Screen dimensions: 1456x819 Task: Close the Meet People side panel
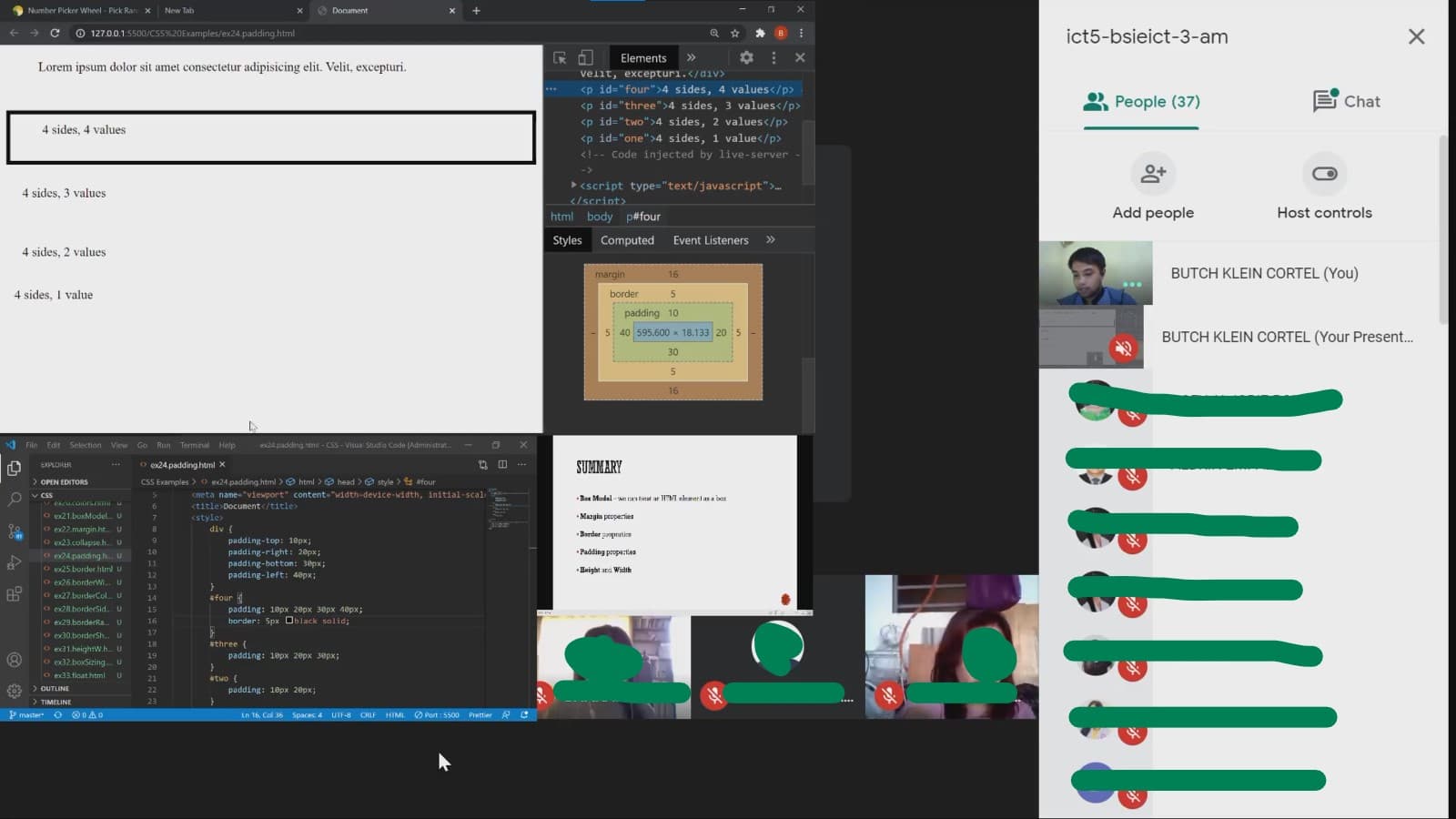point(1416,36)
